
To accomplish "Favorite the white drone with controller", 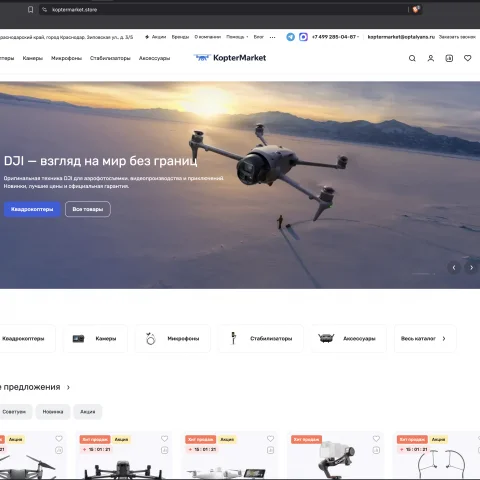I will coord(270,439).
